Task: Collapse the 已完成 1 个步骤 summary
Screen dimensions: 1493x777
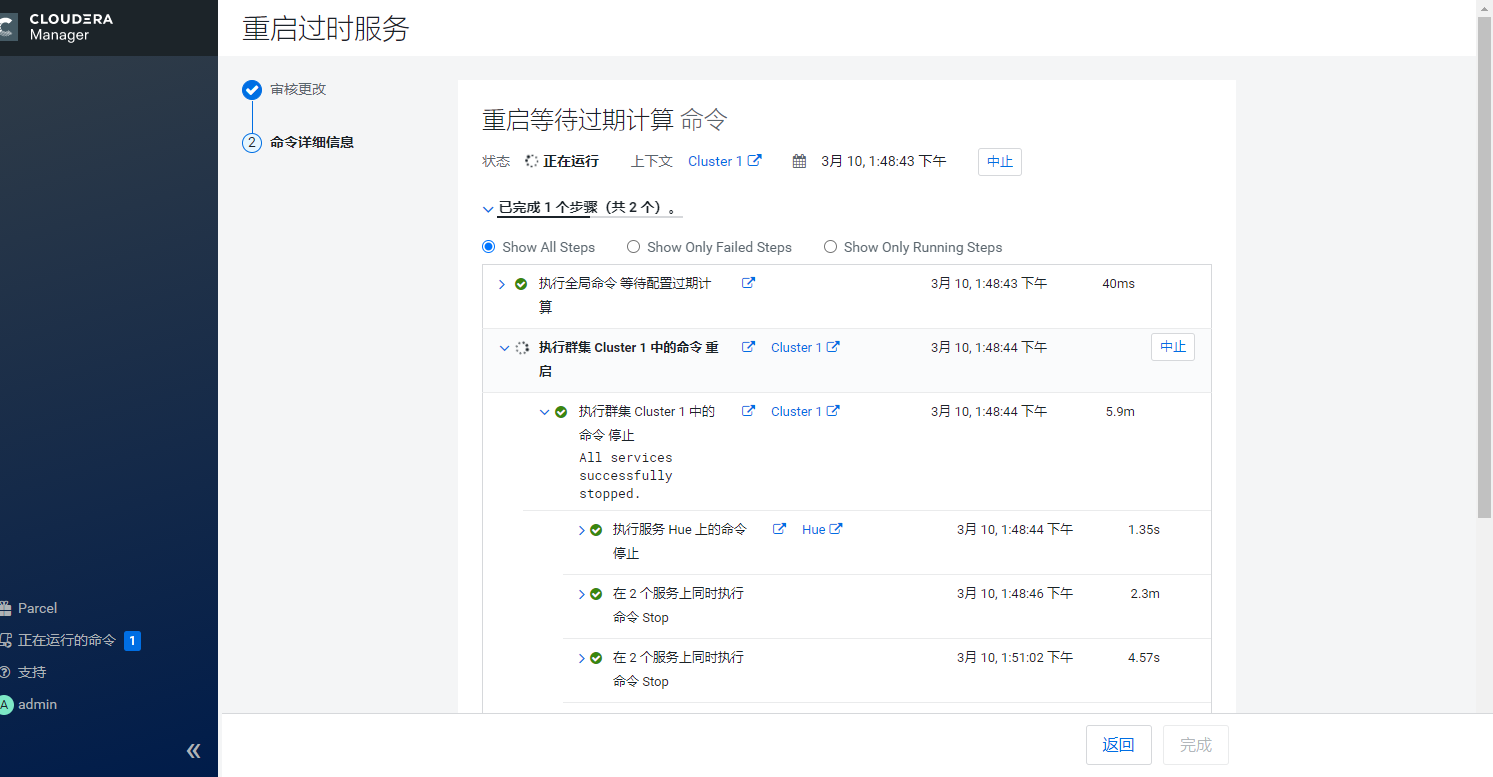Action: [x=488, y=209]
